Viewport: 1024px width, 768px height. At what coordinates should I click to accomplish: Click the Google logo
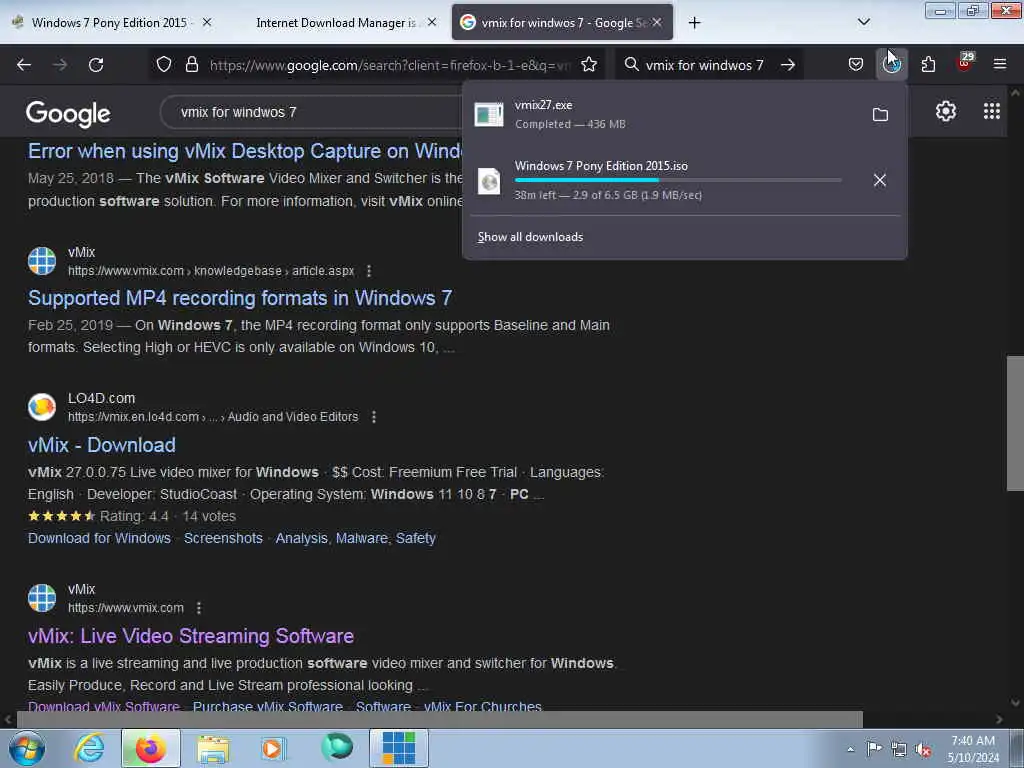click(x=68, y=113)
